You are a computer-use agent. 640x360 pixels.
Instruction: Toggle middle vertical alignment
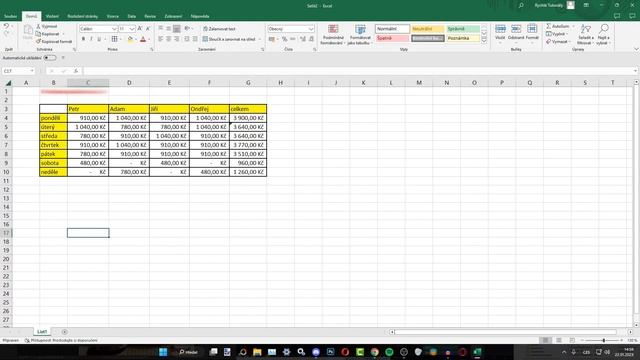pyautogui.click(x=169, y=29)
